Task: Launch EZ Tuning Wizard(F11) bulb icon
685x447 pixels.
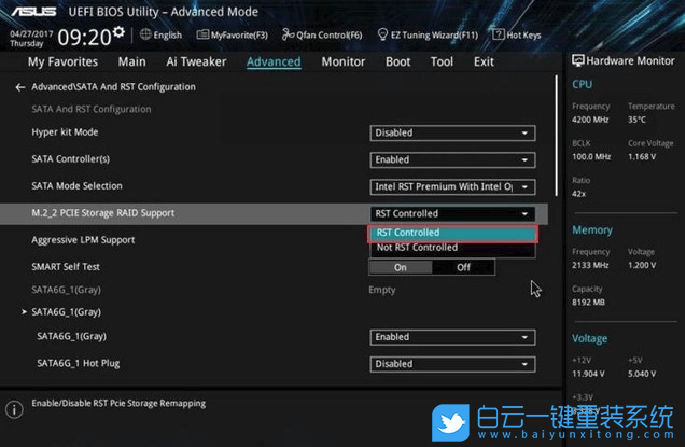Action: click(x=383, y=35)
